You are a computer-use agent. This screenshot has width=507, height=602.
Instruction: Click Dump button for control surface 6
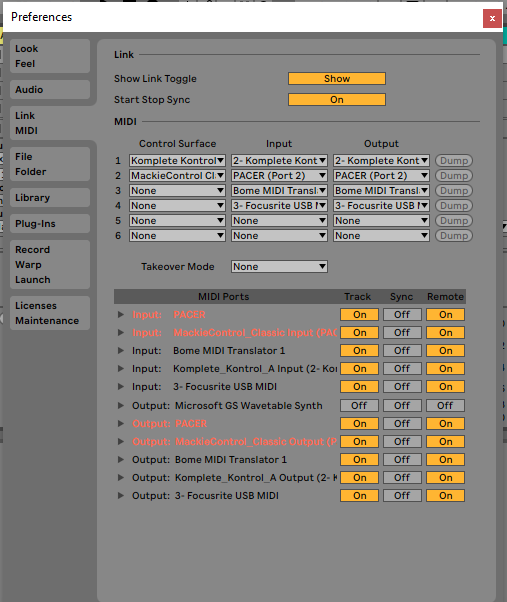point(454,235)
